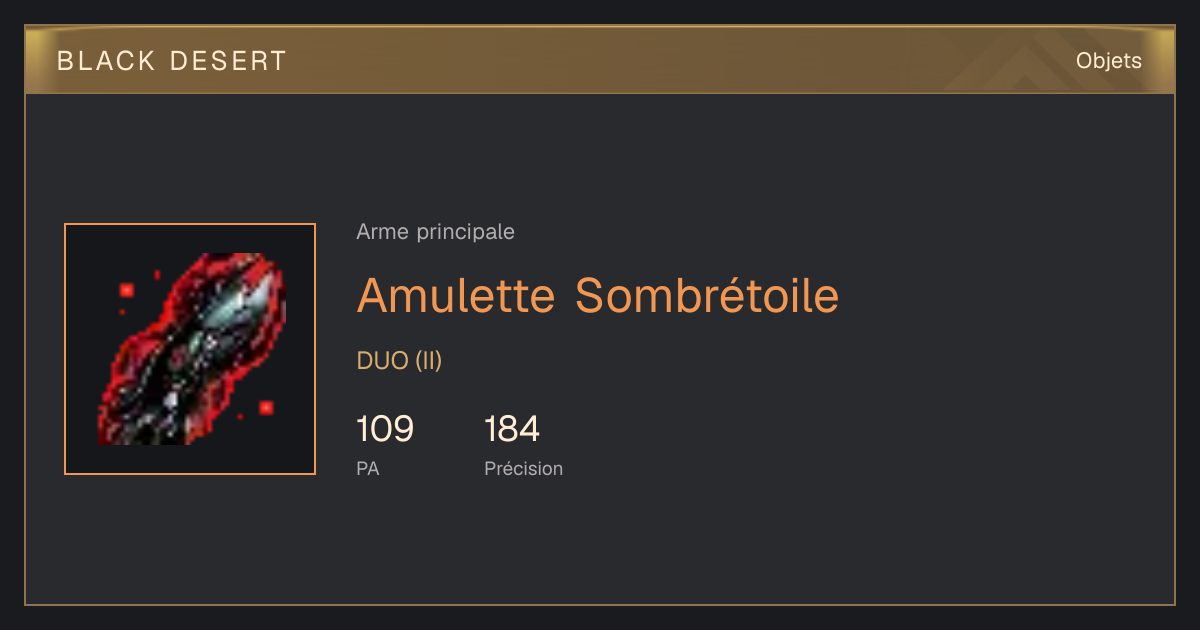Click the BLACK DESERT header title
The width and height of the screenshot is (1200, 630).
pos(172,61)
